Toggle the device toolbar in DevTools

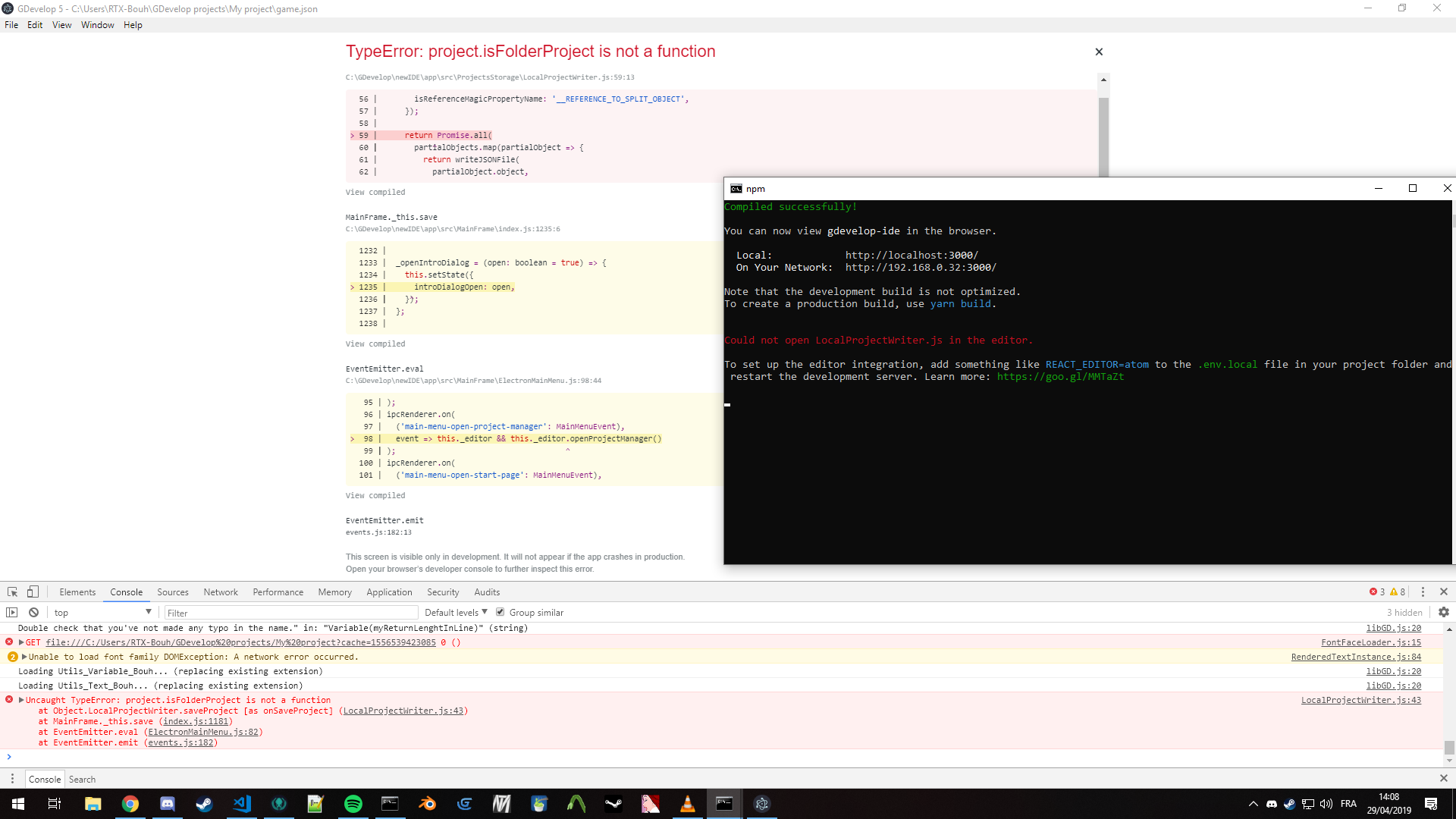(x=31, y=591)
